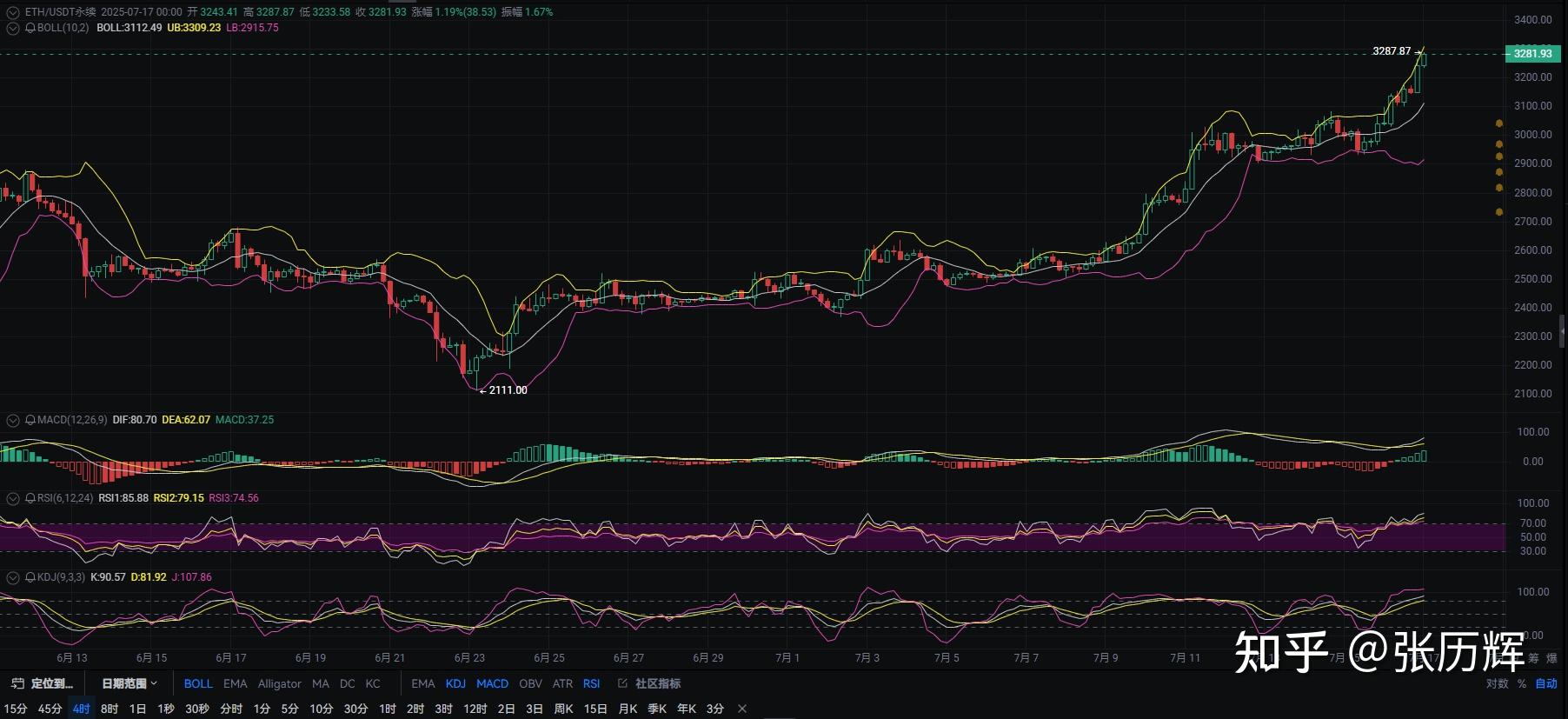Click the bell icon next to RSI(6,12,24)
This screenshot has height=719, width=1568.
(30, 498)
